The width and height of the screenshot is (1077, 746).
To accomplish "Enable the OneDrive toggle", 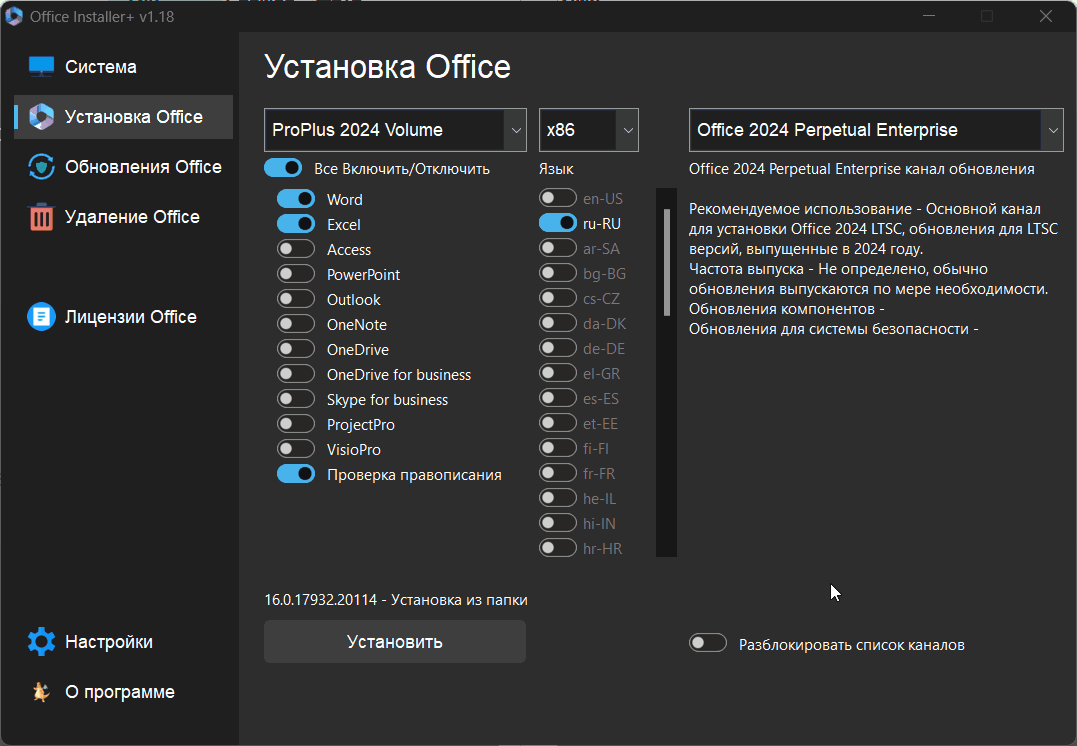I will (296, 349).
